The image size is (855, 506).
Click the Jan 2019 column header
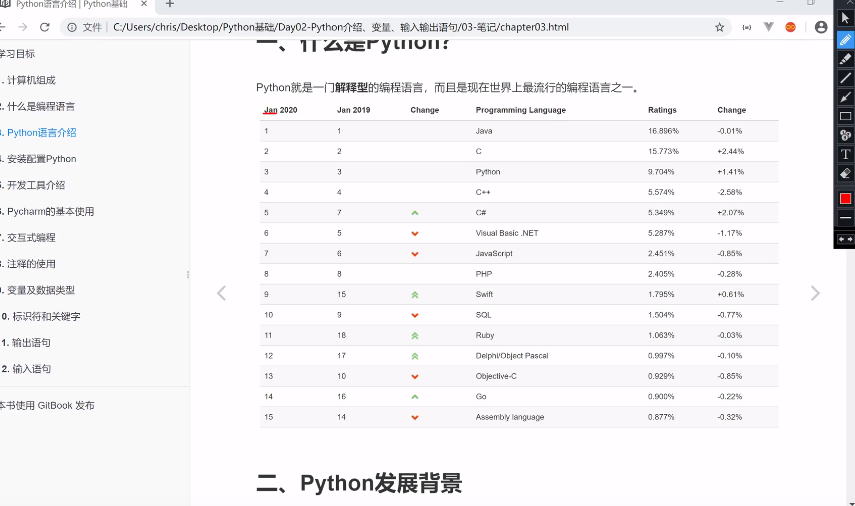click(353, 110)
